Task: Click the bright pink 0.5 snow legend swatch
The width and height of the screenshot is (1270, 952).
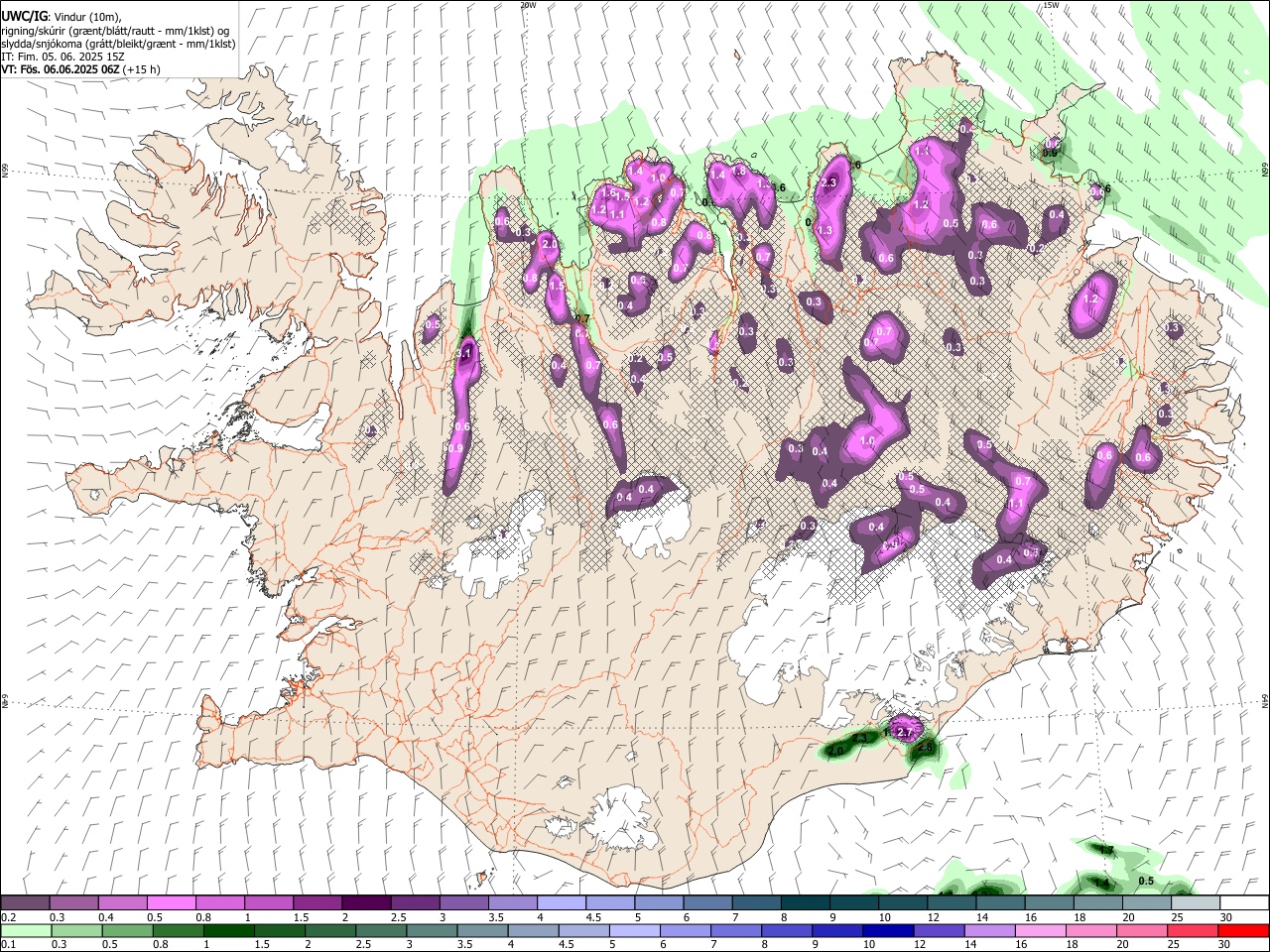Action: [171, 902]
